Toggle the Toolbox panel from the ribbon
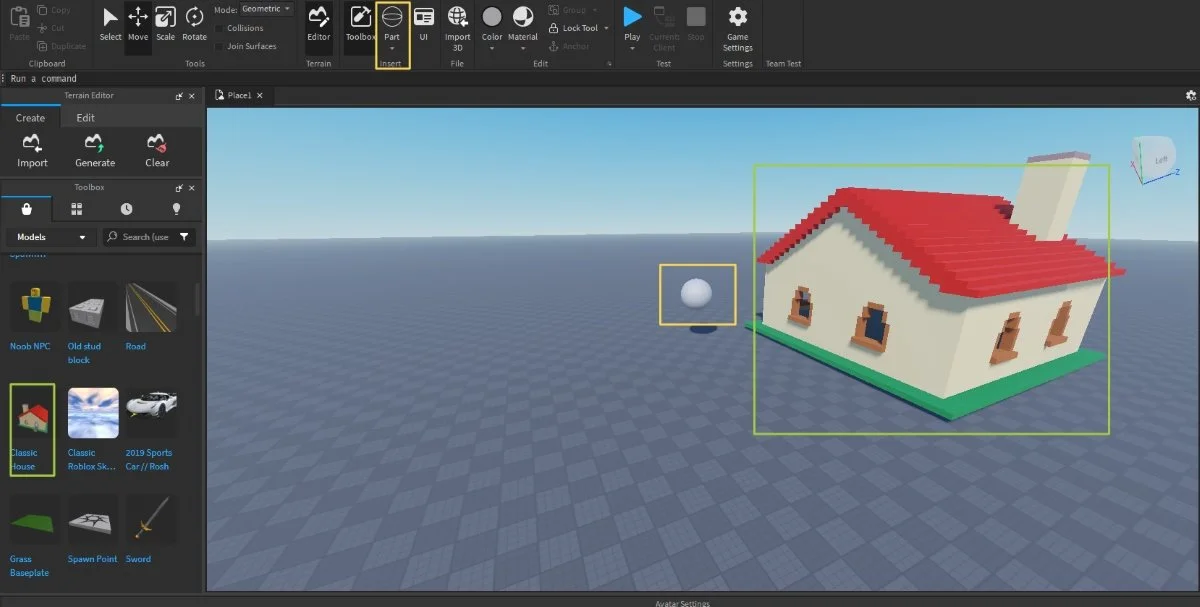Image resolution: width=1200 pixels, height=607 pixels. coord(360,23)
